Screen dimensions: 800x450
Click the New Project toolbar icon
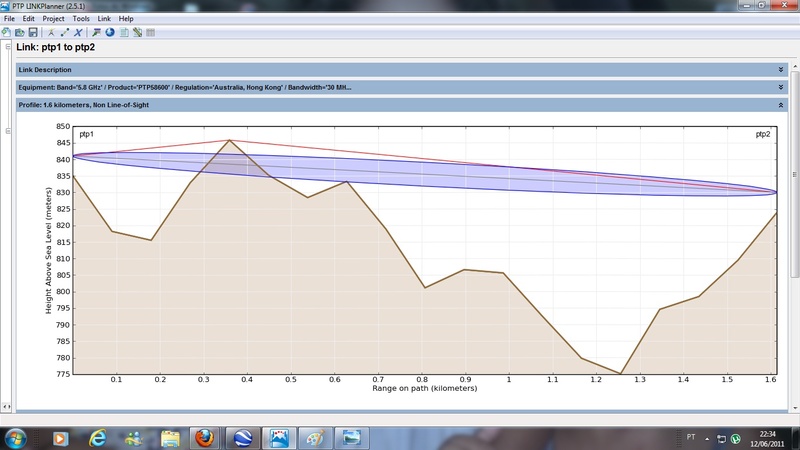pyautogui.click(x=6, y=32)
